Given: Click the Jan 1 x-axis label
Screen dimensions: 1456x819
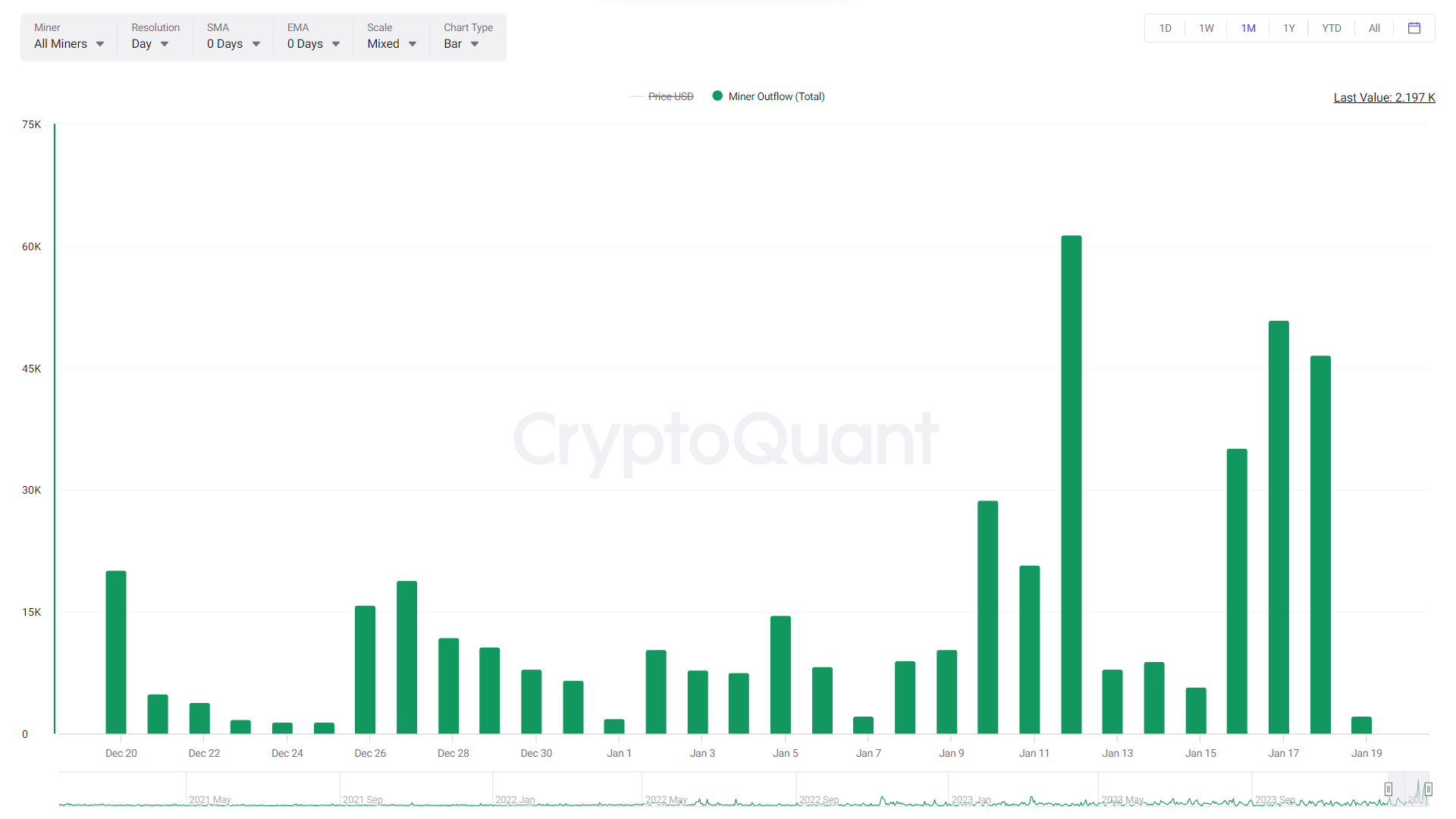Looking at the screenshot, I should 619,753.
